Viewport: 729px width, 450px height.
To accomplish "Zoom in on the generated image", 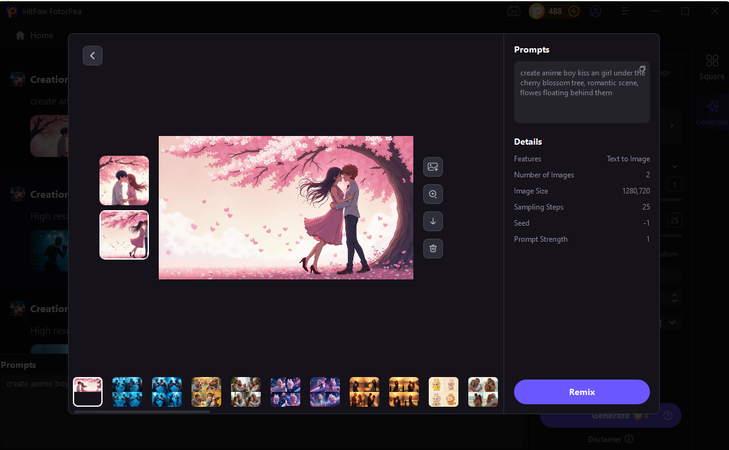I will [433, 194].
